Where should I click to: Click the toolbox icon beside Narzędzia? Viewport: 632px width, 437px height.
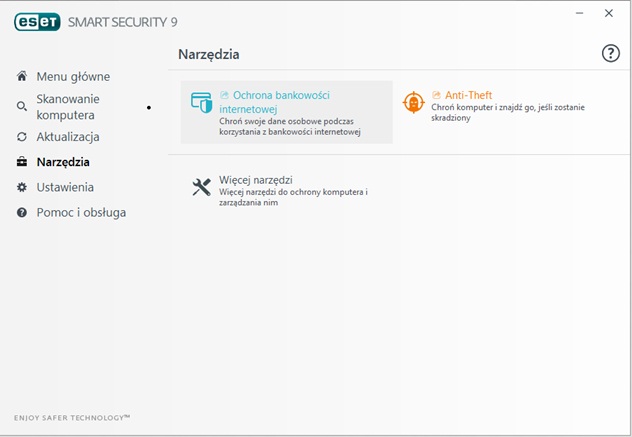pos(22,162)
